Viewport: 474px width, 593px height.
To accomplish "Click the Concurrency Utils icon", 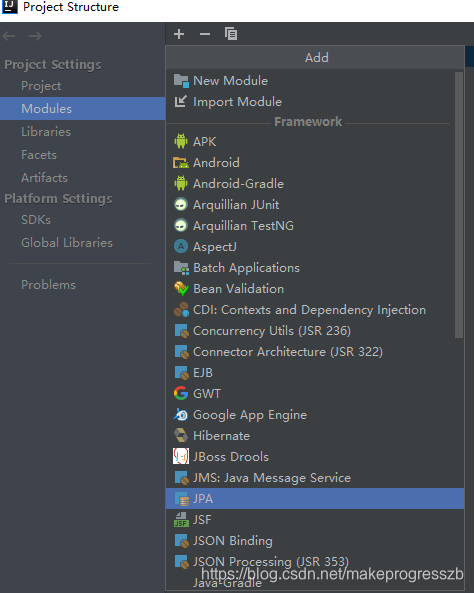I will [182, 331].
